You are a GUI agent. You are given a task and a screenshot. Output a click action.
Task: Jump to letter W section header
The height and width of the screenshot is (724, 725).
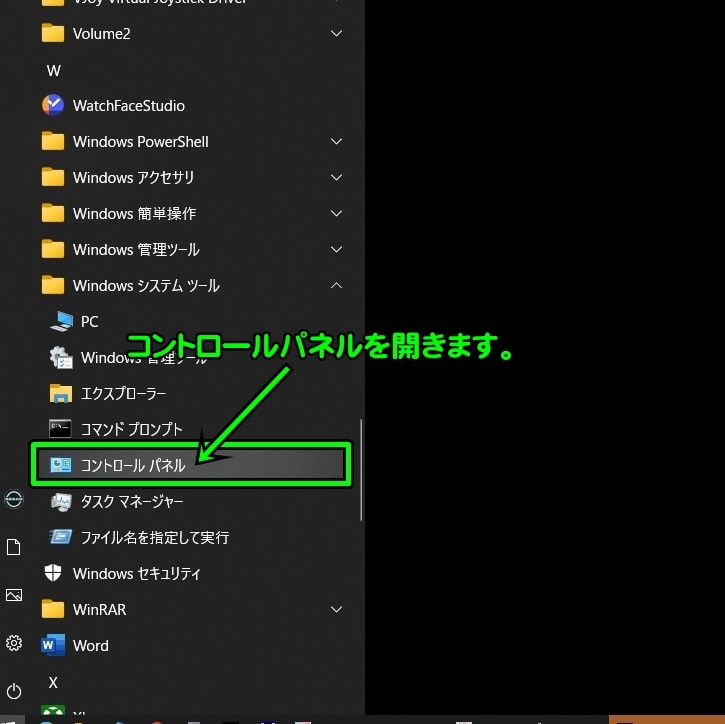54,70
